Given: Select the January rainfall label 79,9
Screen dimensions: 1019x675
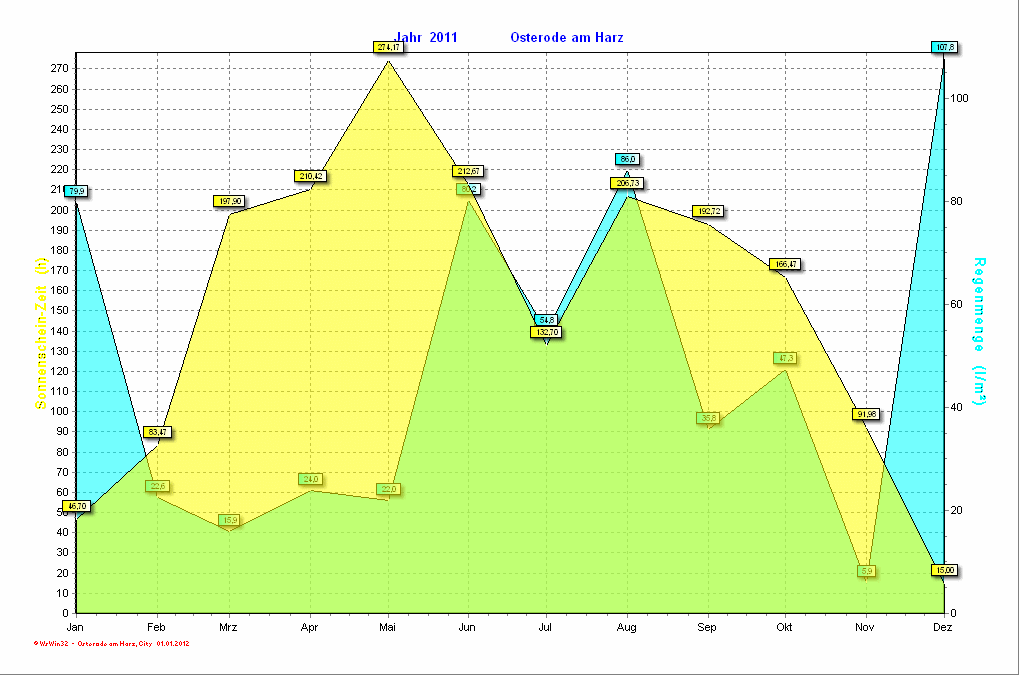Looking at the screenshot, I should pos(76,191).
